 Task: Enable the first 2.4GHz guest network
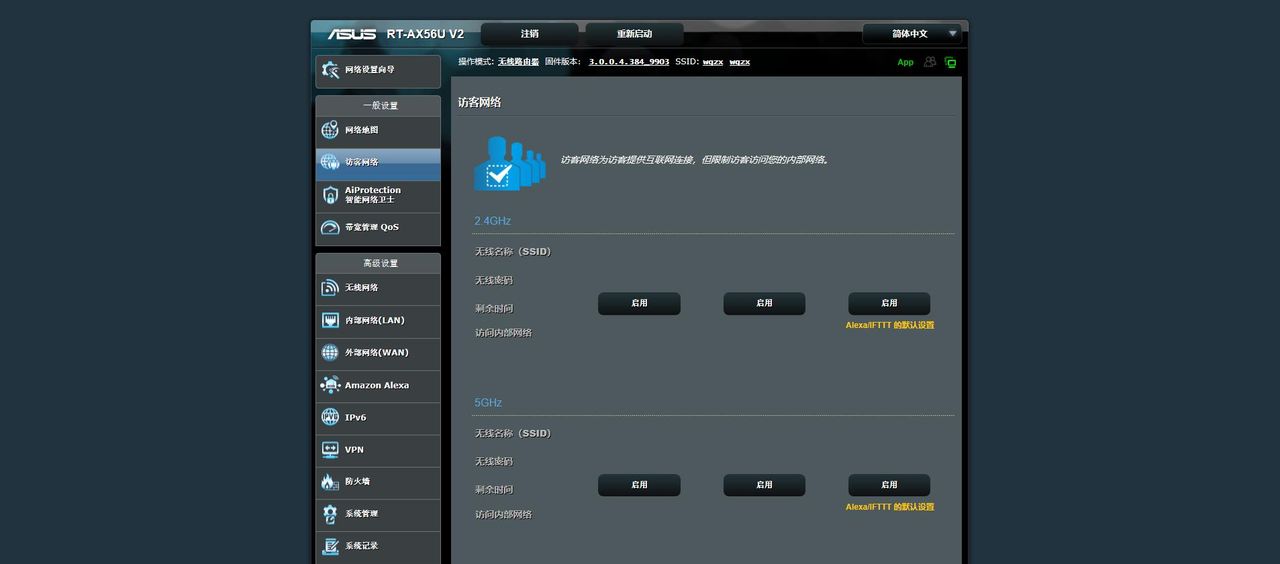[x=639, y=303]
